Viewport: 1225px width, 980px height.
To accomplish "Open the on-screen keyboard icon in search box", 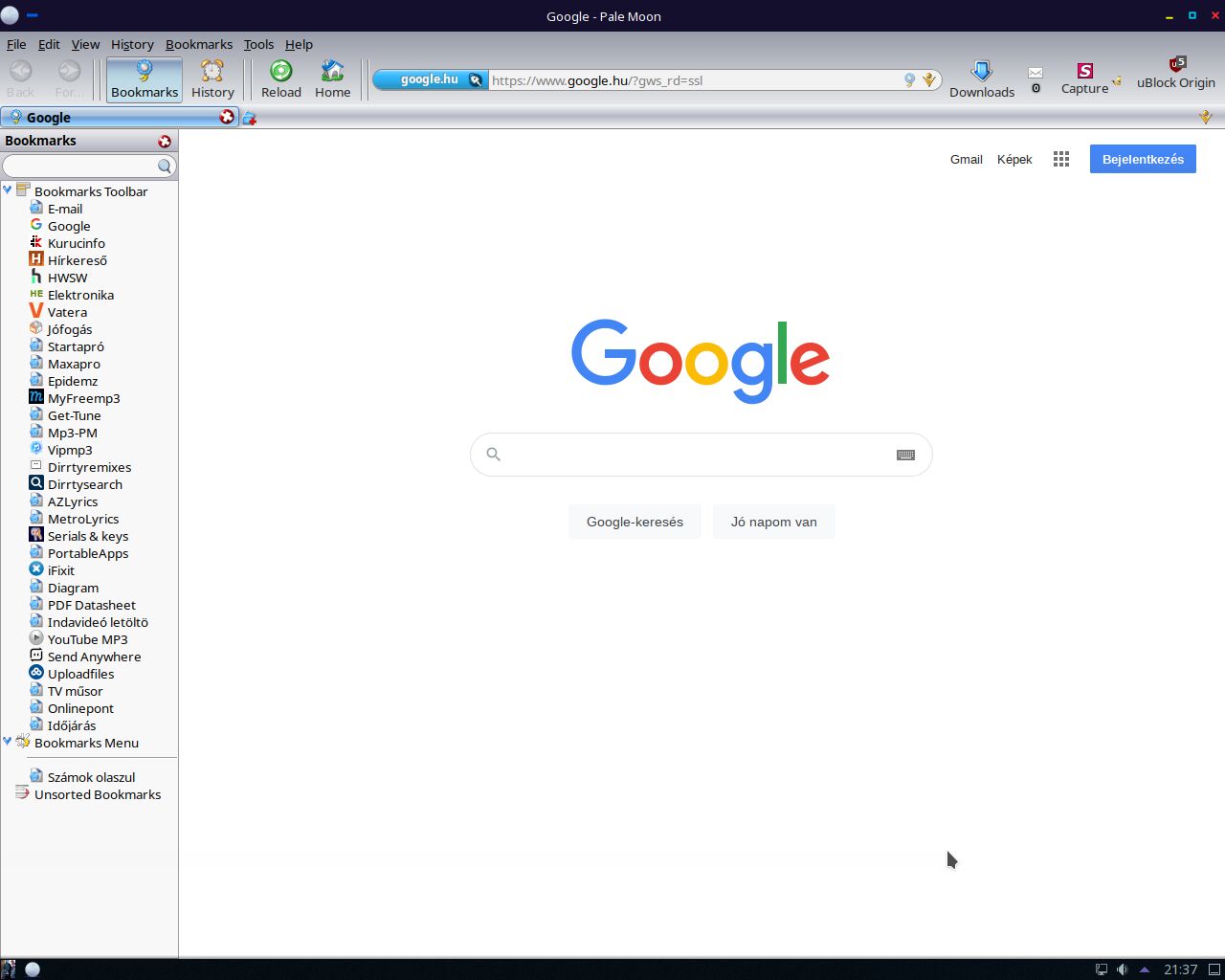I will (x=905, y=455).
